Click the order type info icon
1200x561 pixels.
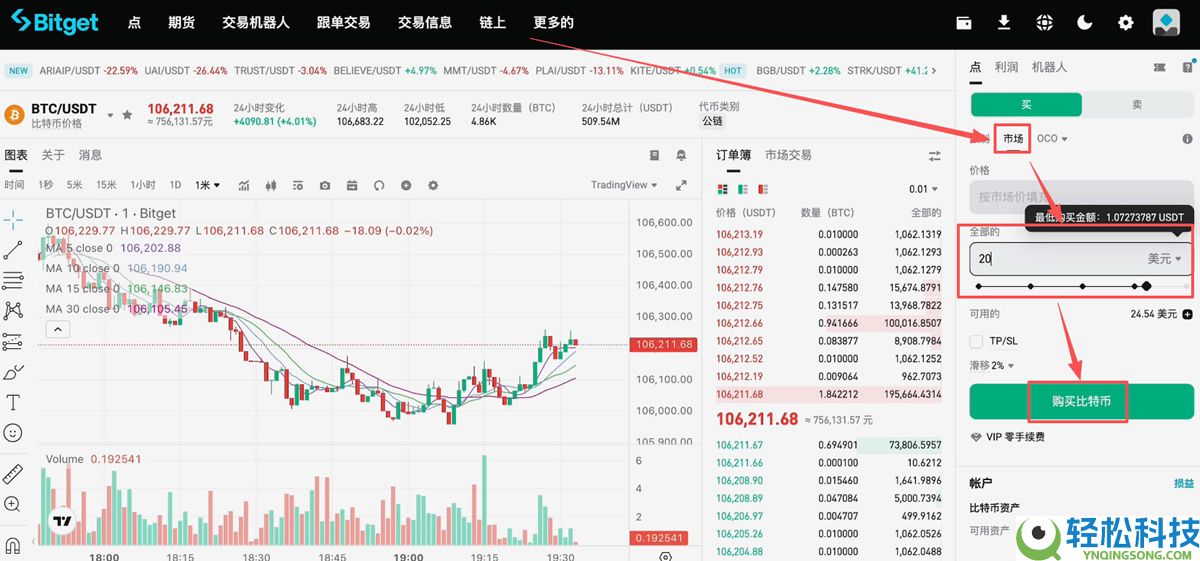[x=1187, y=139]
